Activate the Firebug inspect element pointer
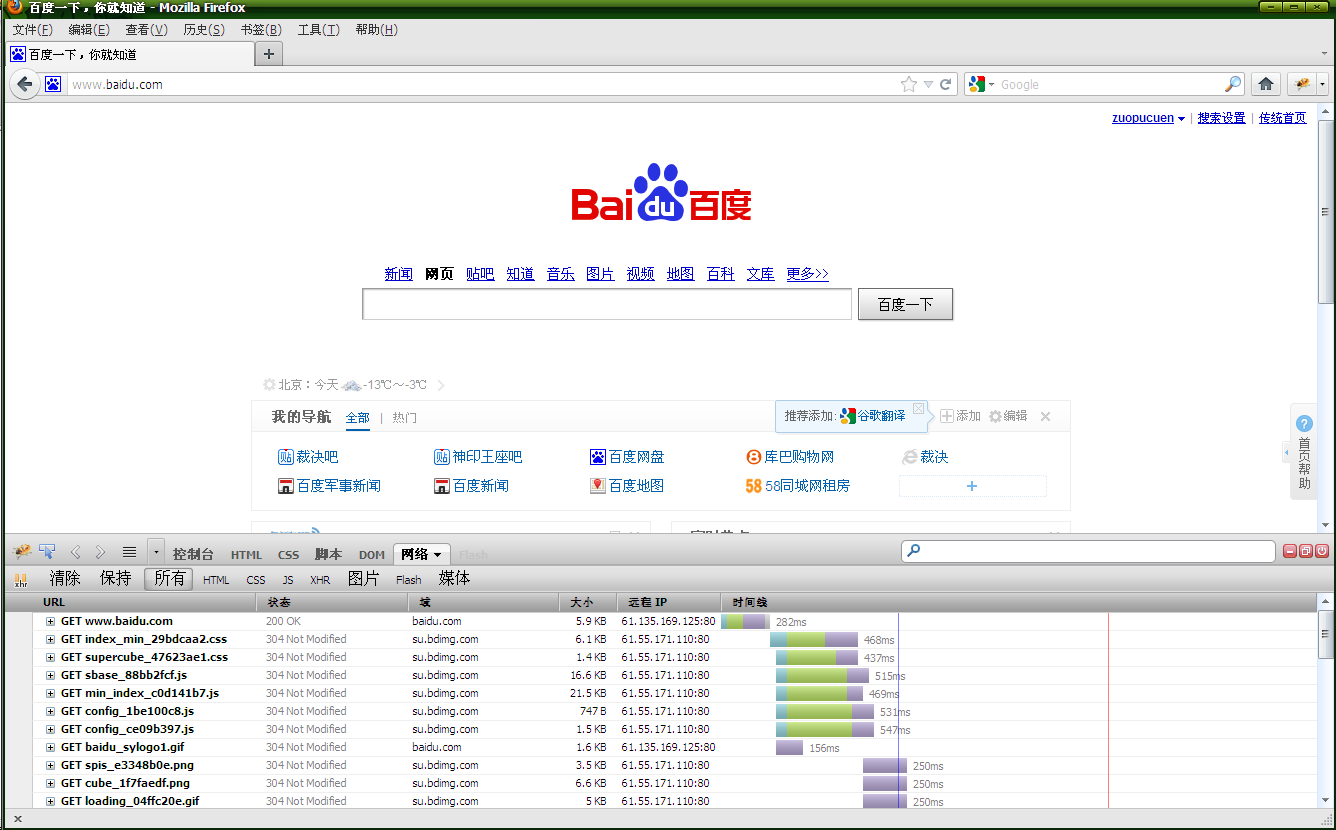The image size is (1336, 830). (x=47, y=552)
